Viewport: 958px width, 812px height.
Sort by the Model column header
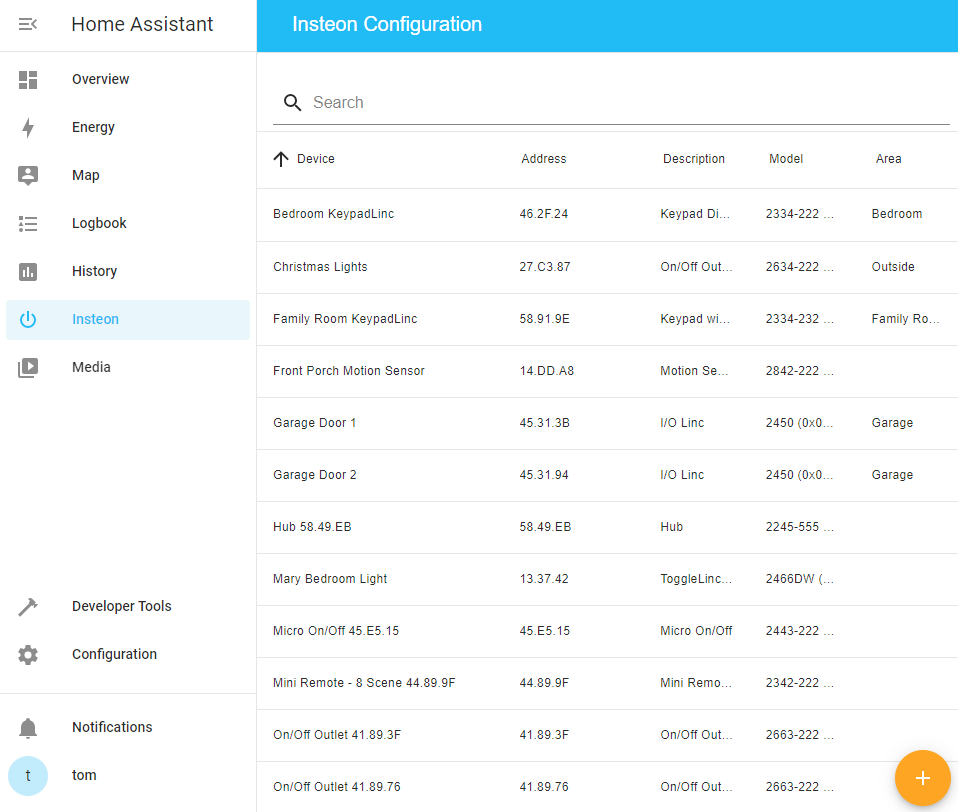coord(786,158)
